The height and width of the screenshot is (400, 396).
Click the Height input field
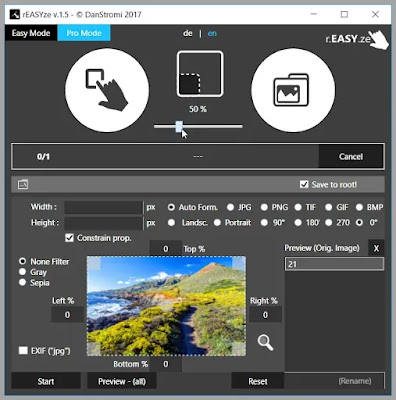tap(103, 223)
